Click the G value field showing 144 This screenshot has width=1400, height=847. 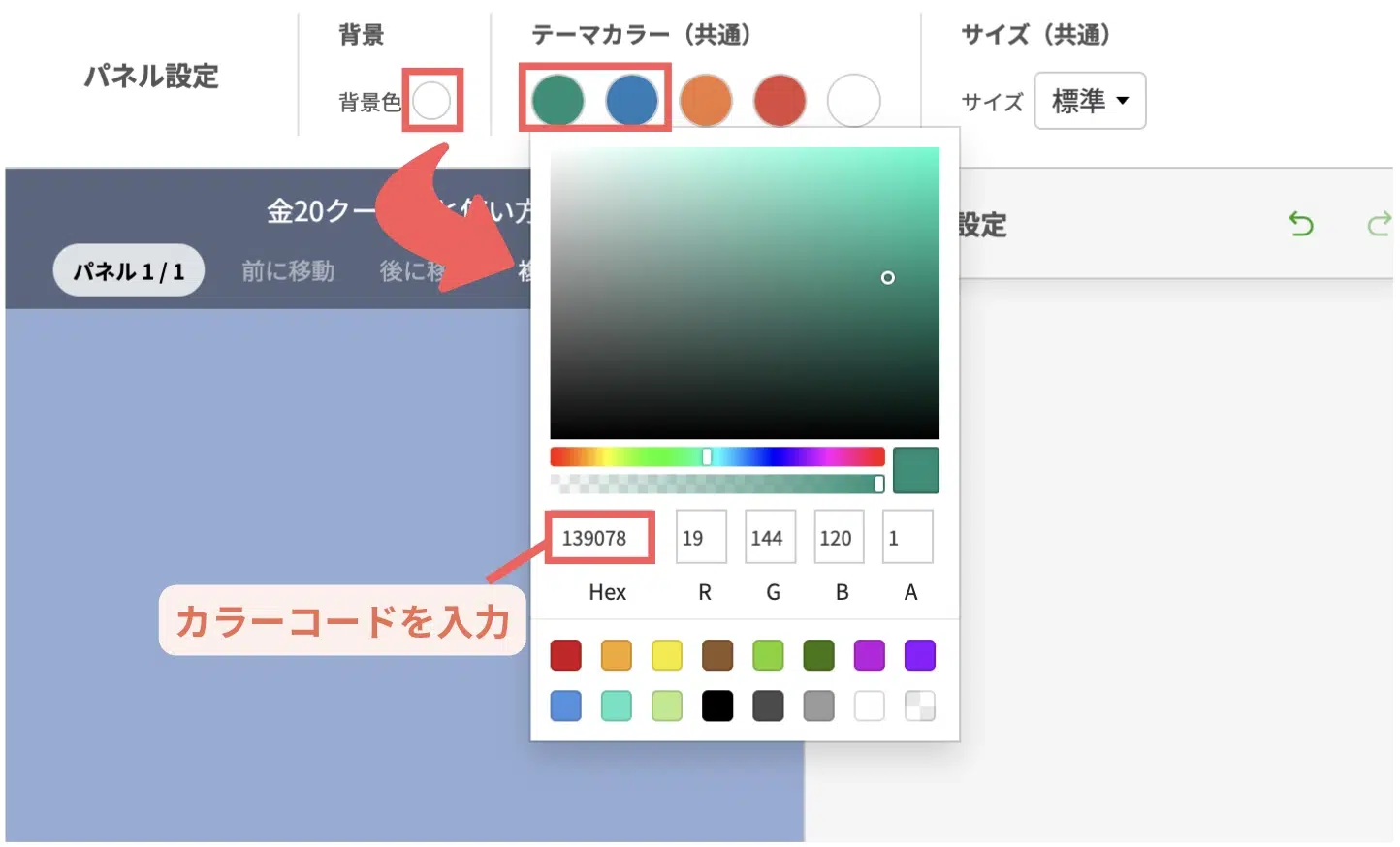pyautogui.click(x=770, y=538)
